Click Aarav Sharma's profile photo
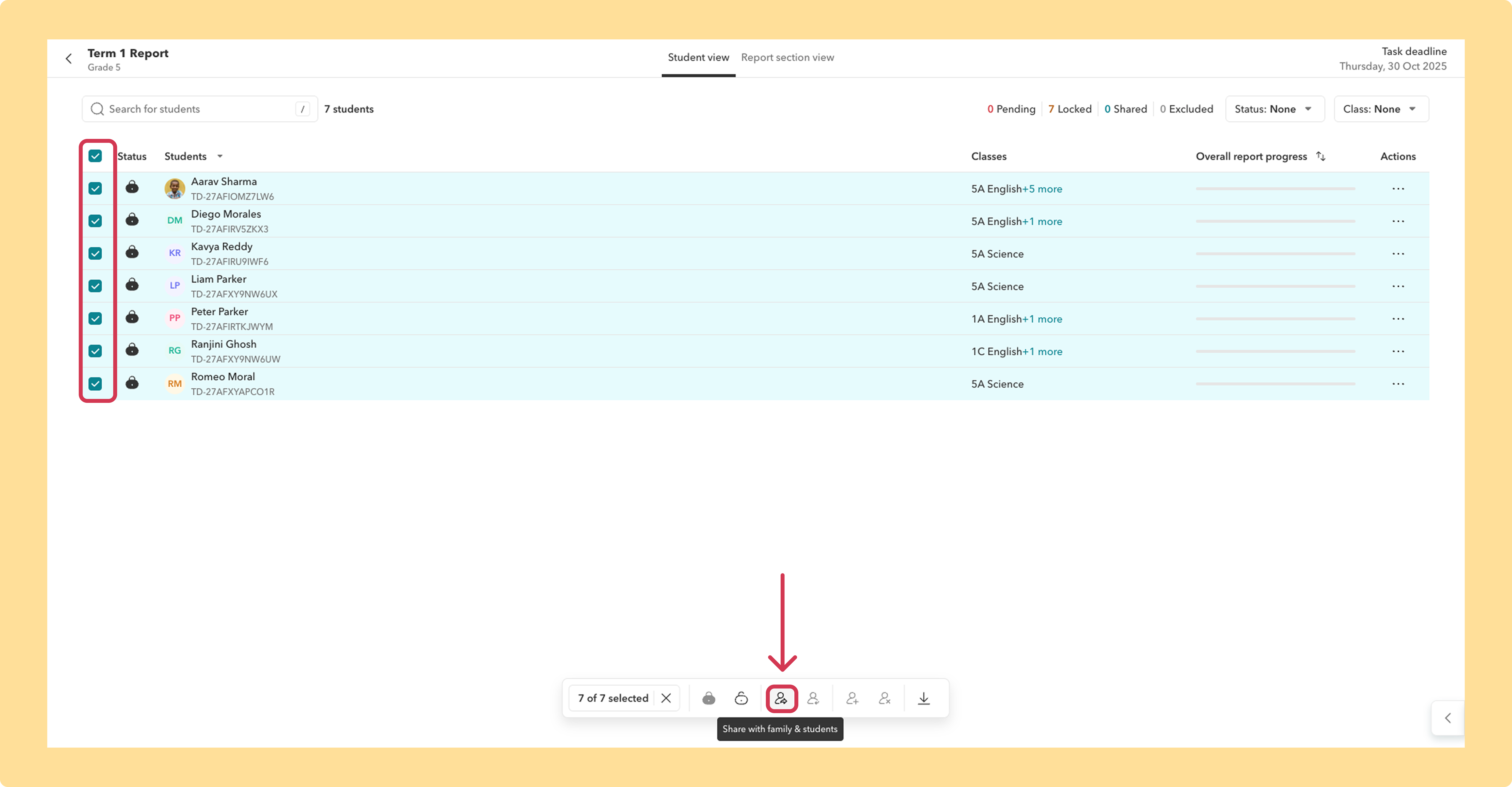 175,189
